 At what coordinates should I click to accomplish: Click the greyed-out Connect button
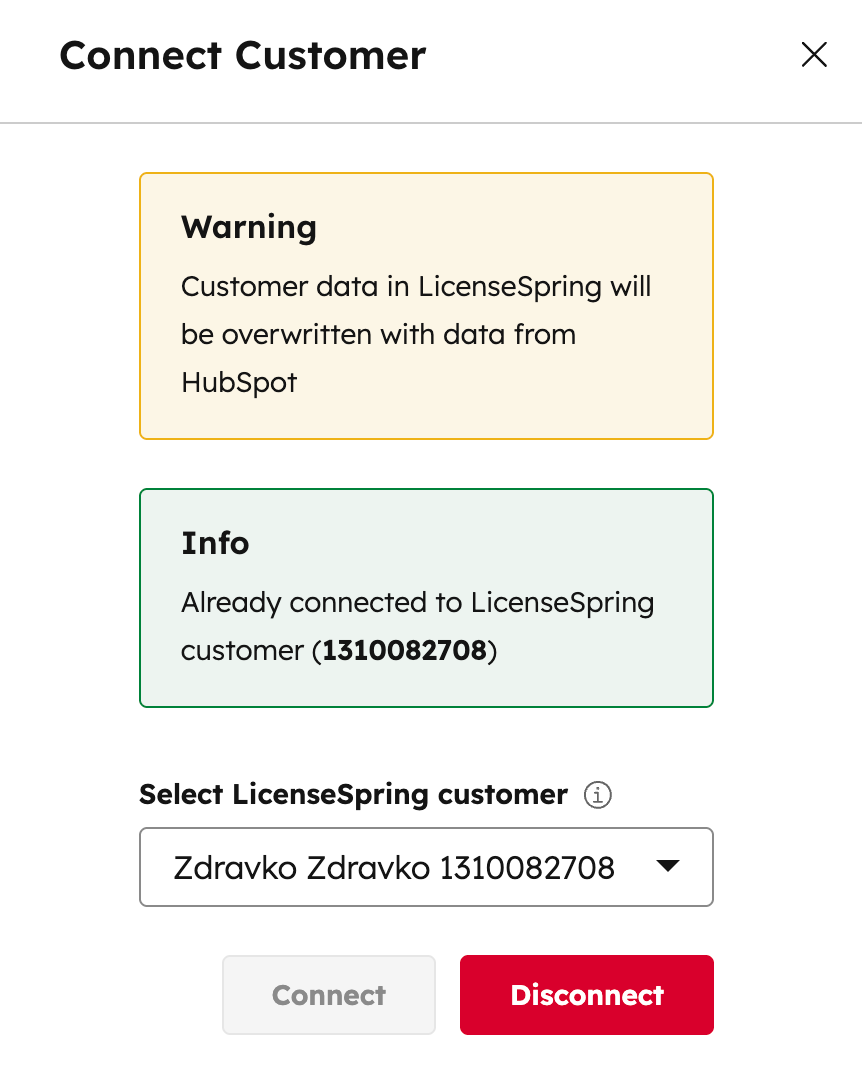[329, 995]
